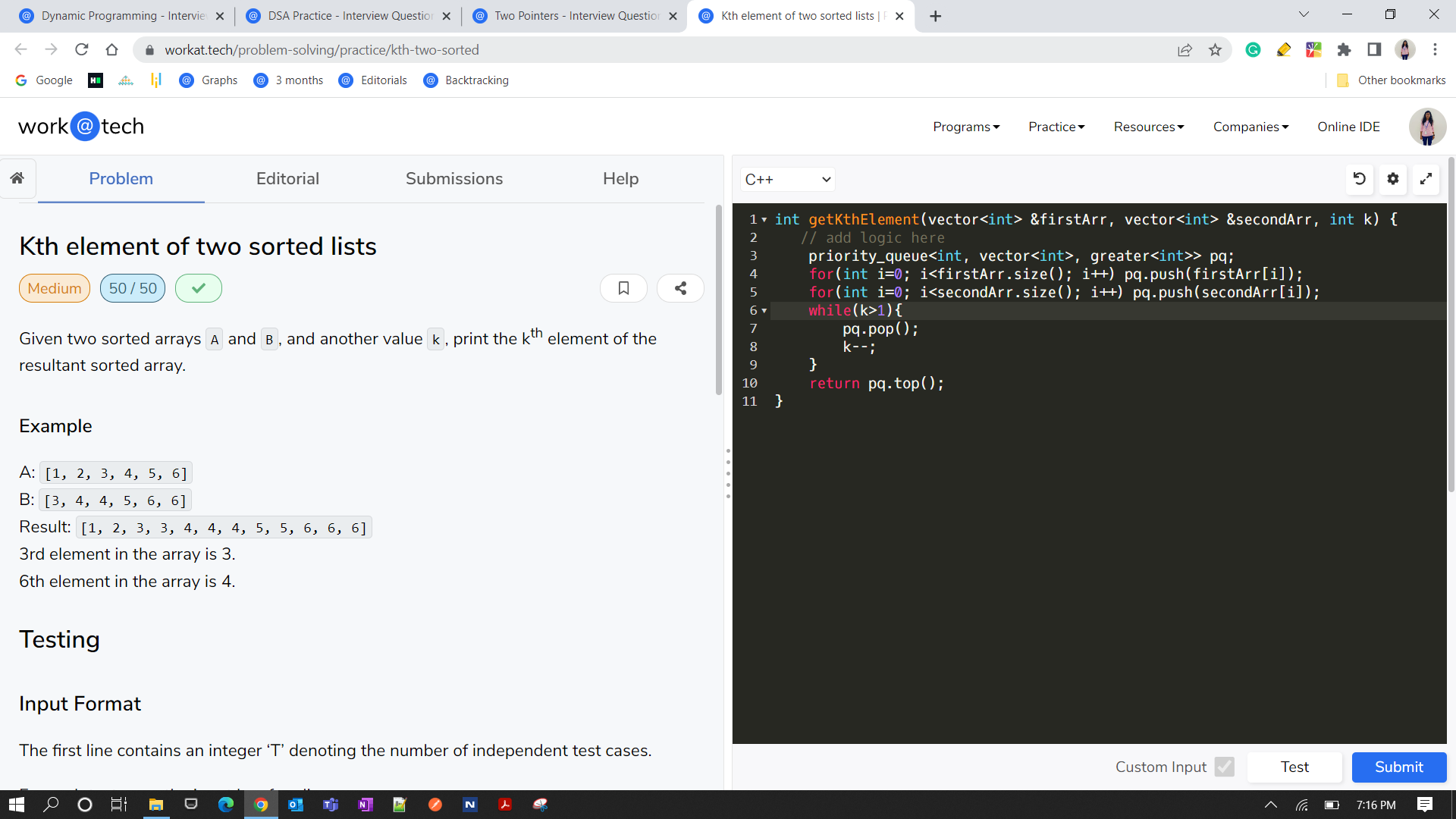Viewport: 1456px width, 819px height.
Task: Click the reset/undo editor icon
Action: 1359,178
